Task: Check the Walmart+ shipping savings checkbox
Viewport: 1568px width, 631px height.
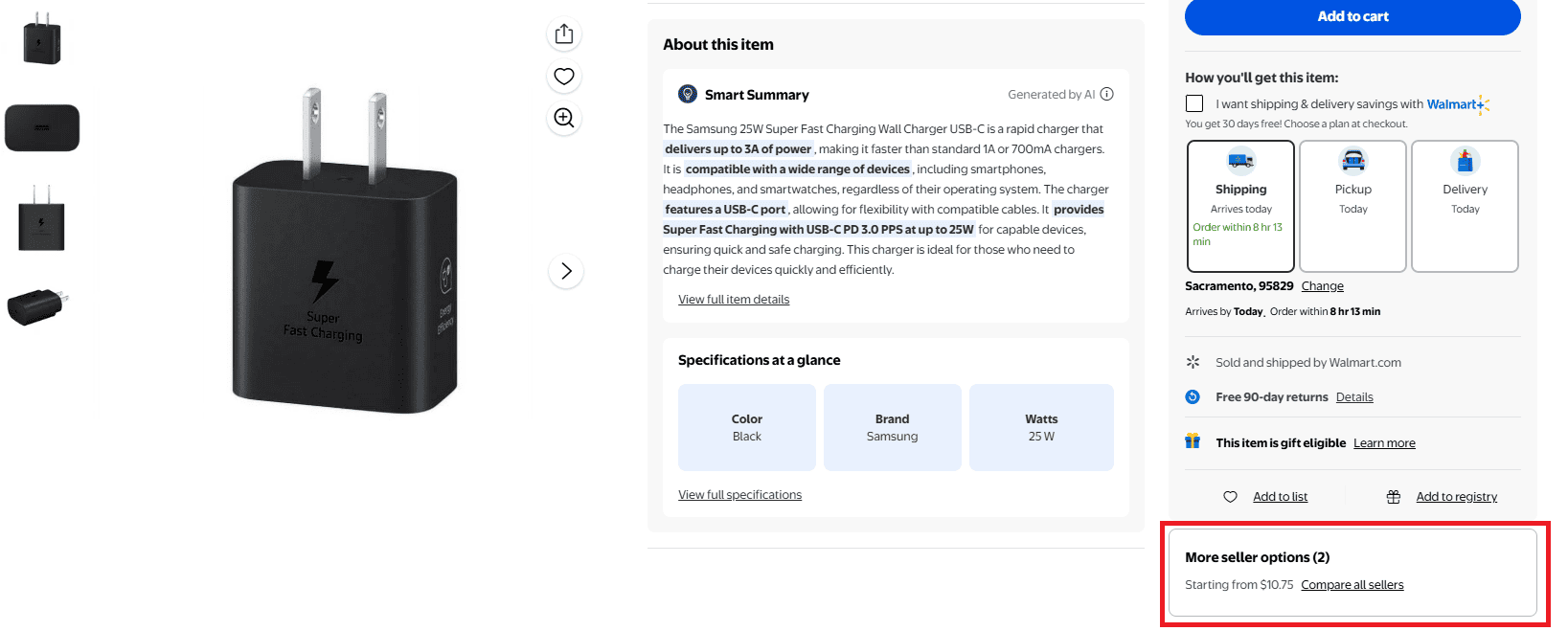Action: 1194,103
